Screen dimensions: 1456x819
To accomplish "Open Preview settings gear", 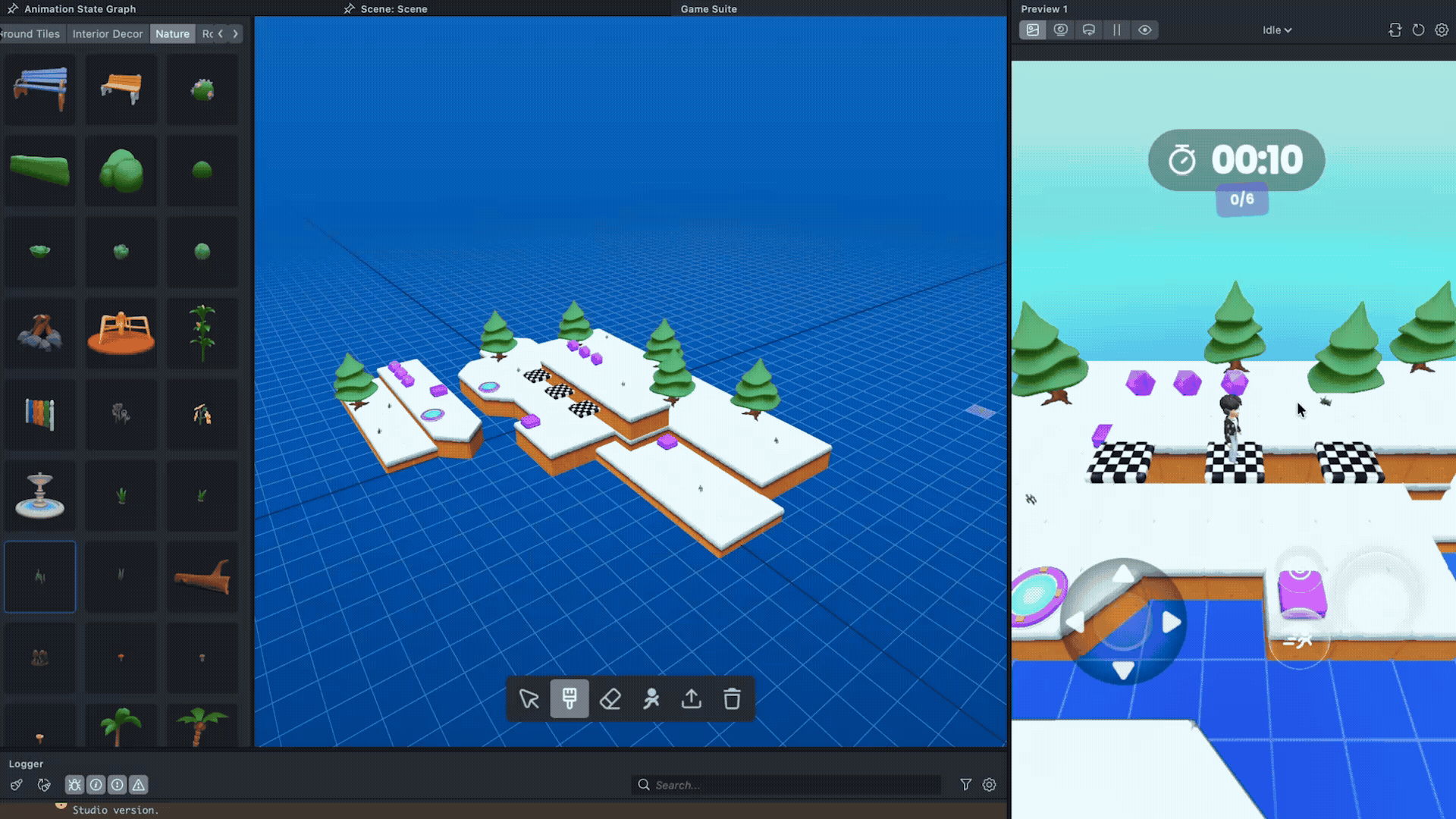I will click(x=1442, y=30).
